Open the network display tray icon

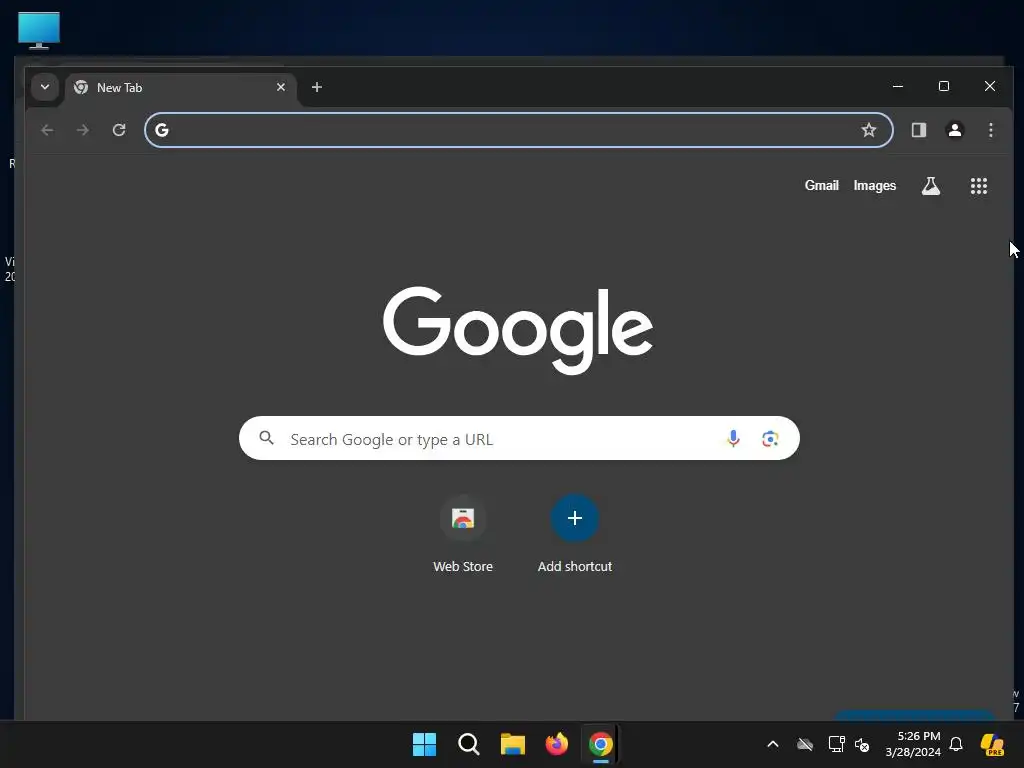pyautogui.click(x=836, y=744)
